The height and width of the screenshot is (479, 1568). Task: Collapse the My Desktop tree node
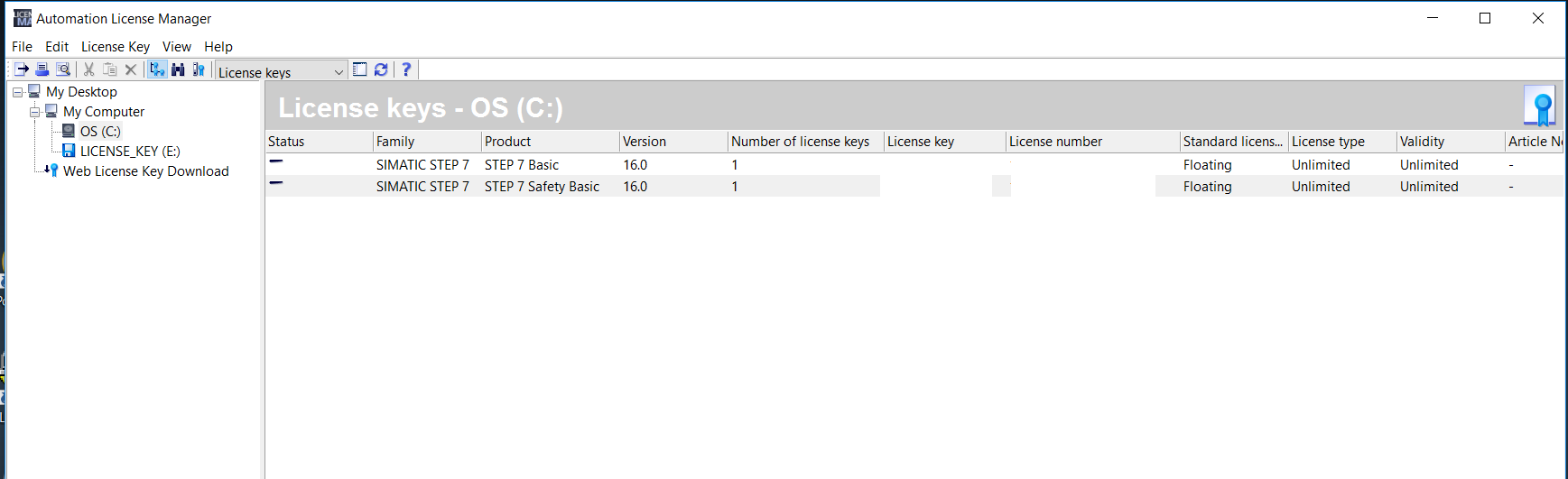17,92
